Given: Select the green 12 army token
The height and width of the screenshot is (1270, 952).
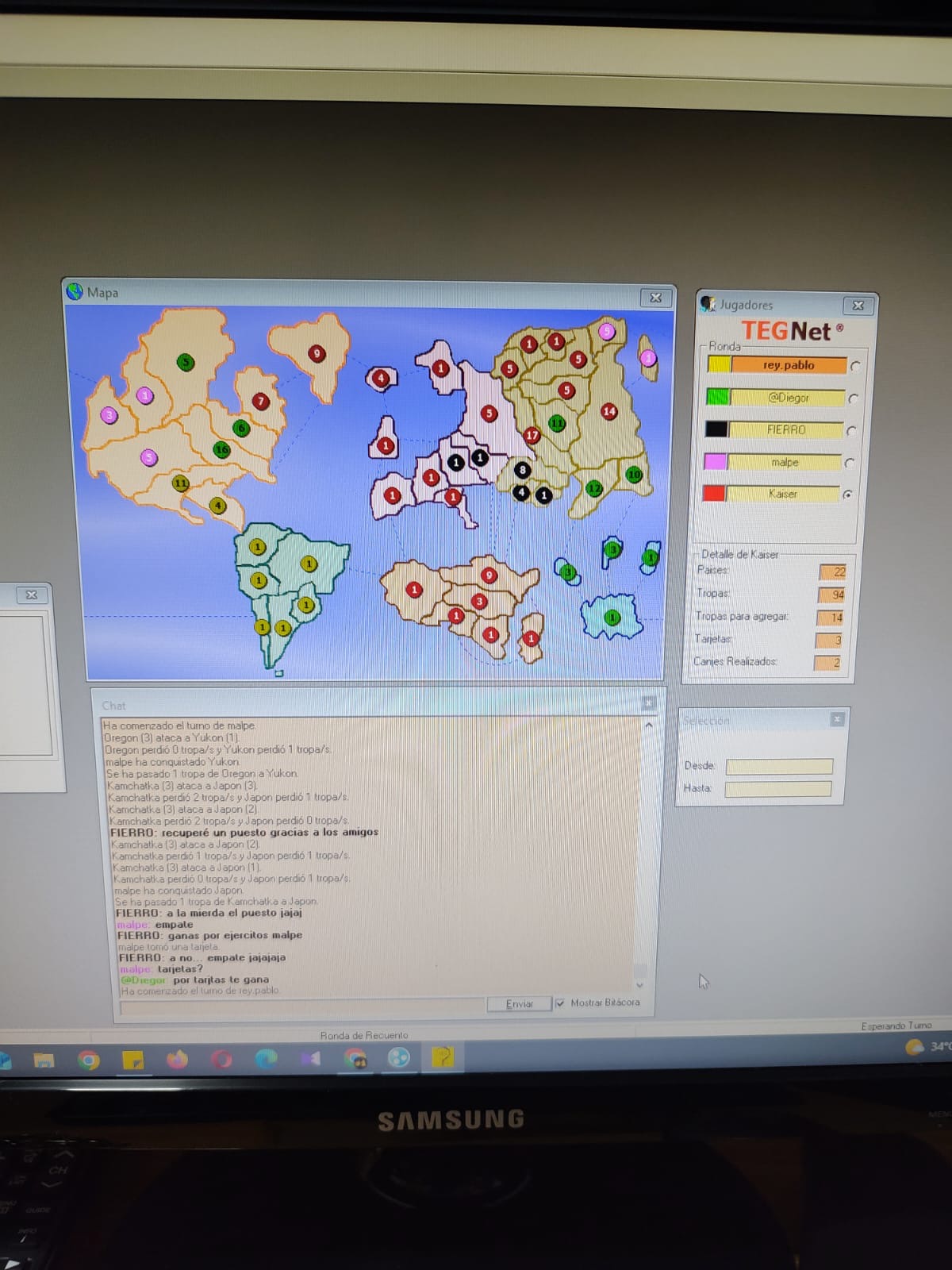Looking at the screenshot, I should point(594,488).
